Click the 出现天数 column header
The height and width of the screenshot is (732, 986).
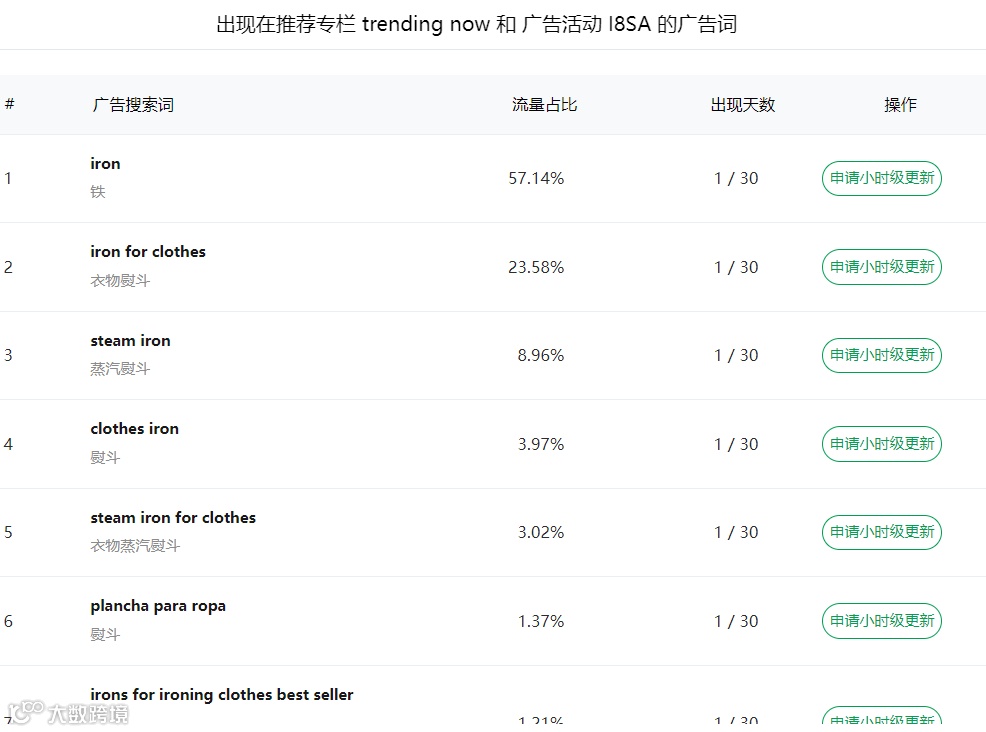coord(743,104)
